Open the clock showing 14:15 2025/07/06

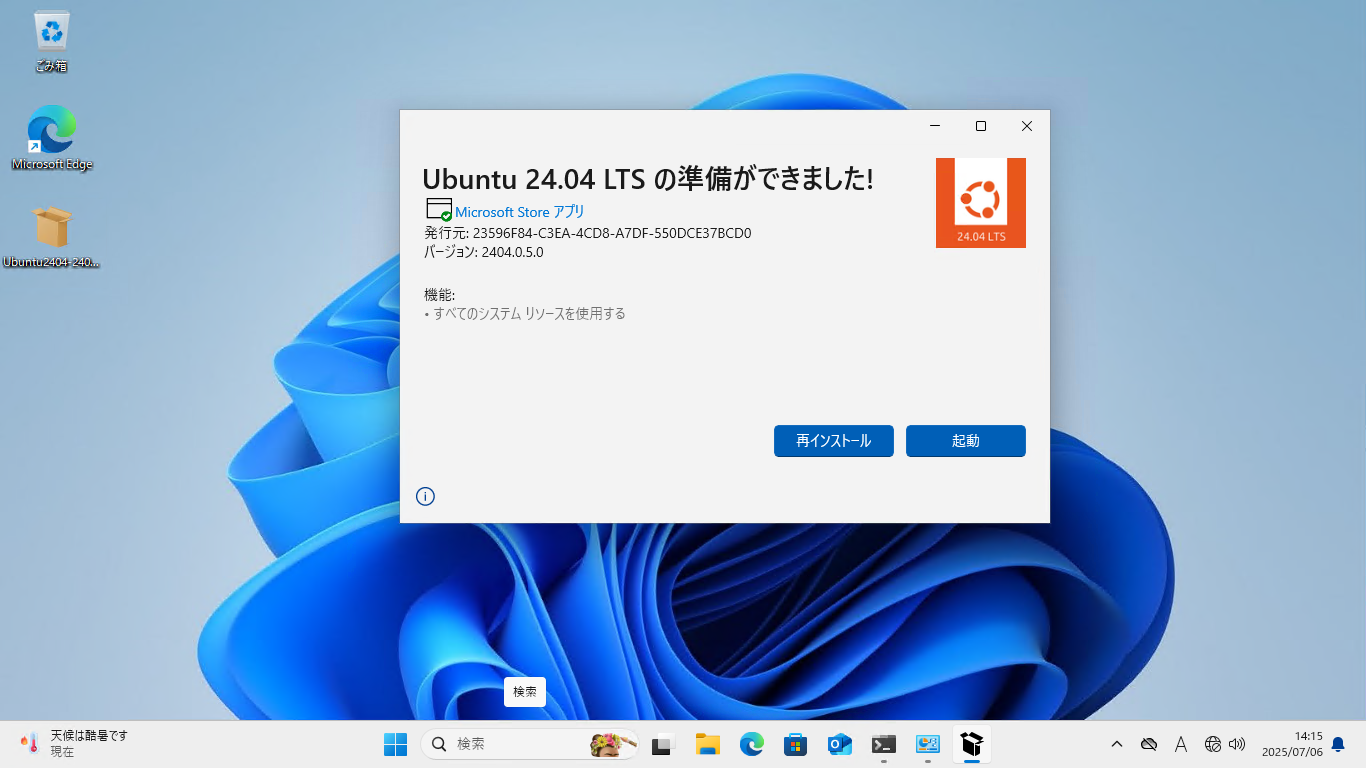pos(1292,743)
